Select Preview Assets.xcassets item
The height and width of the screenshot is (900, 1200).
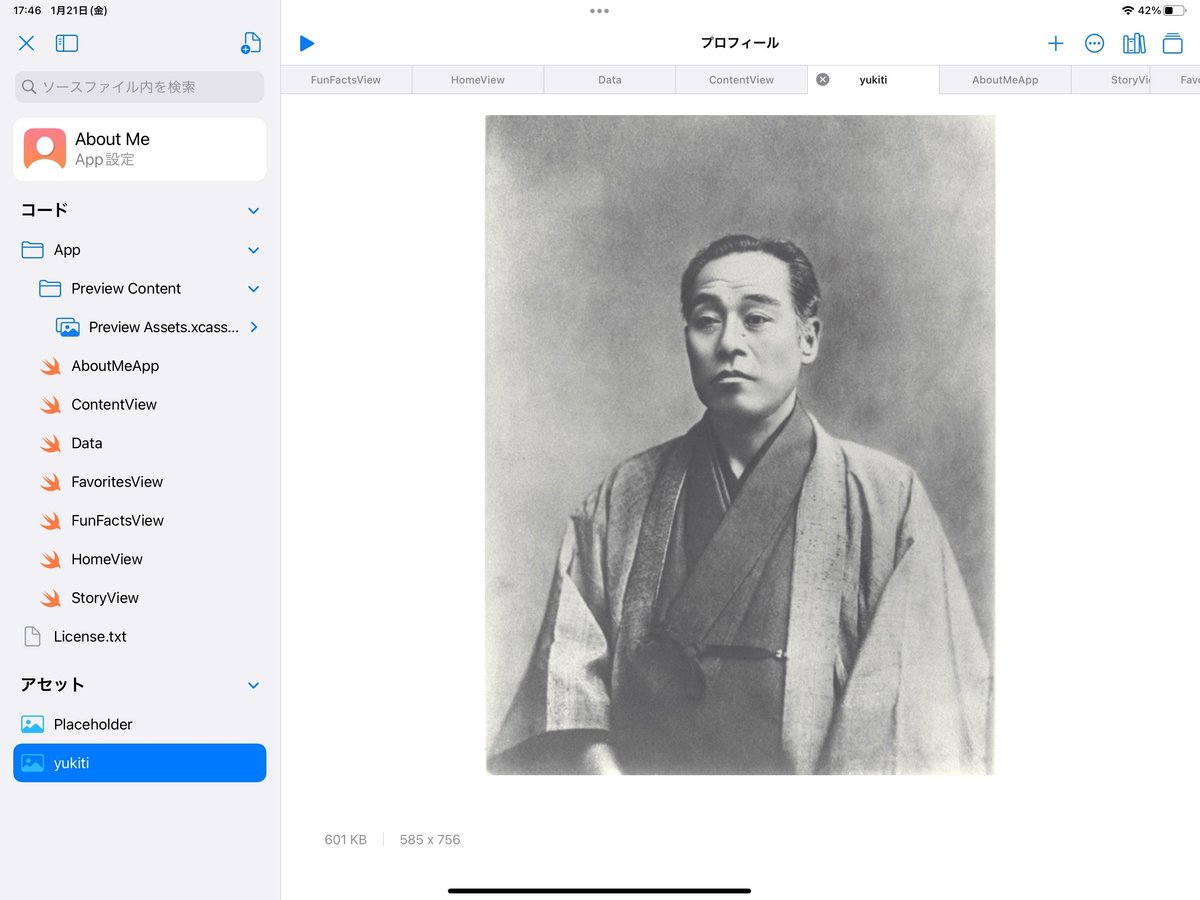(140, 327)
